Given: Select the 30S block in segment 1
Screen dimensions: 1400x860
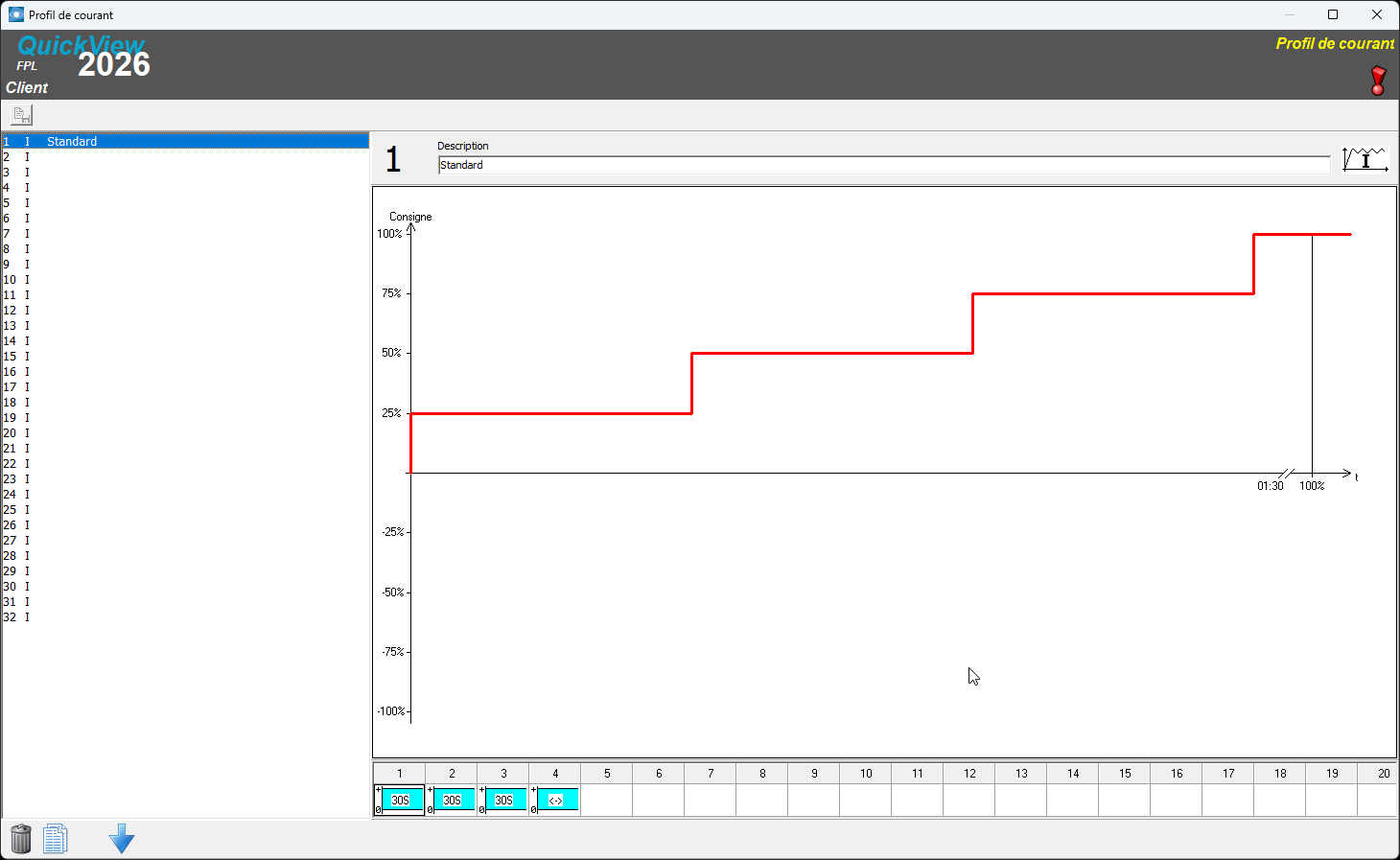Looking at the screenshot, I should [400, 800].
